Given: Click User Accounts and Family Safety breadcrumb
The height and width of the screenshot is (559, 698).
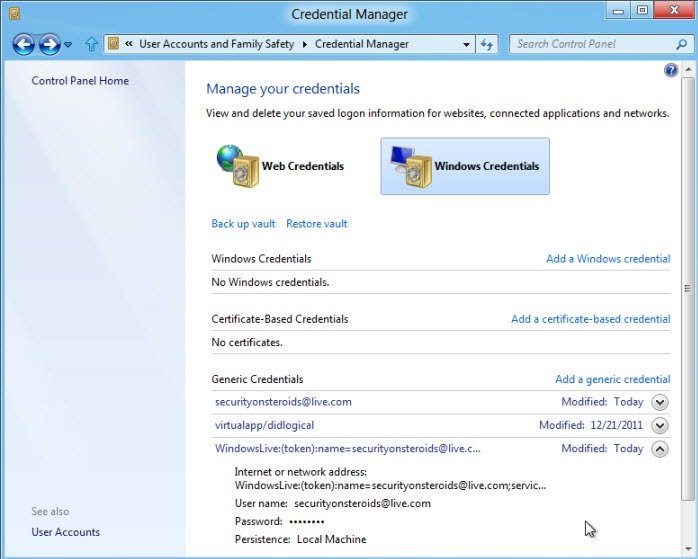Looking at the screenshot, I should point(216,44).
